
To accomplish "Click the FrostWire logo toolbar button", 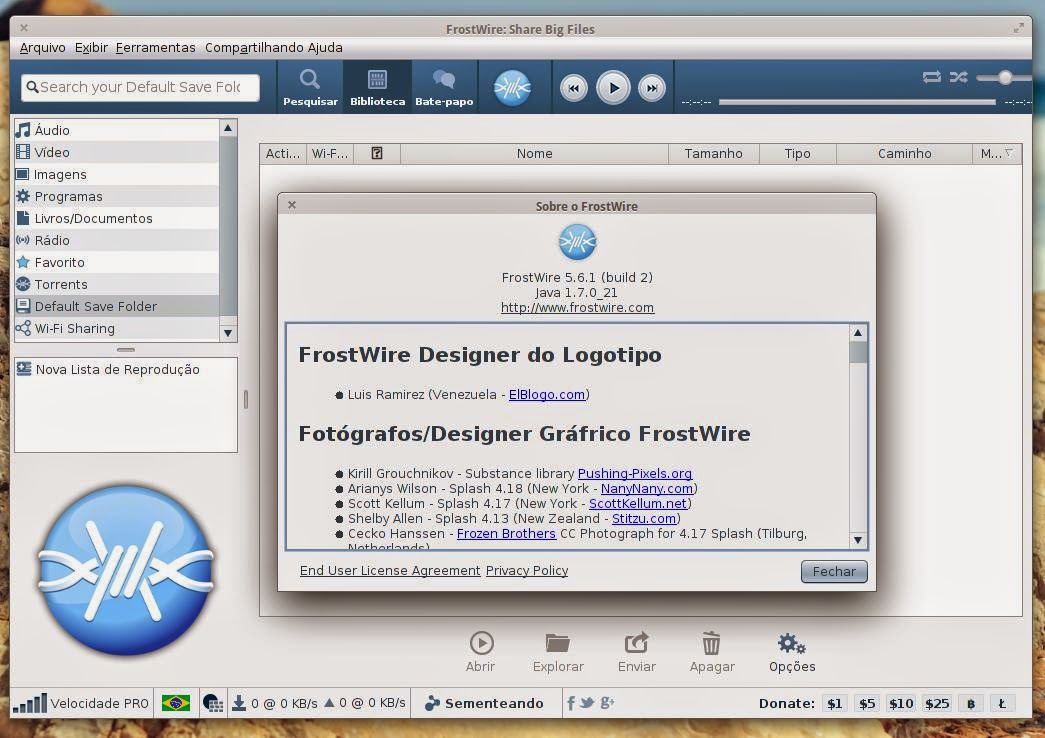I will [512, 87].
